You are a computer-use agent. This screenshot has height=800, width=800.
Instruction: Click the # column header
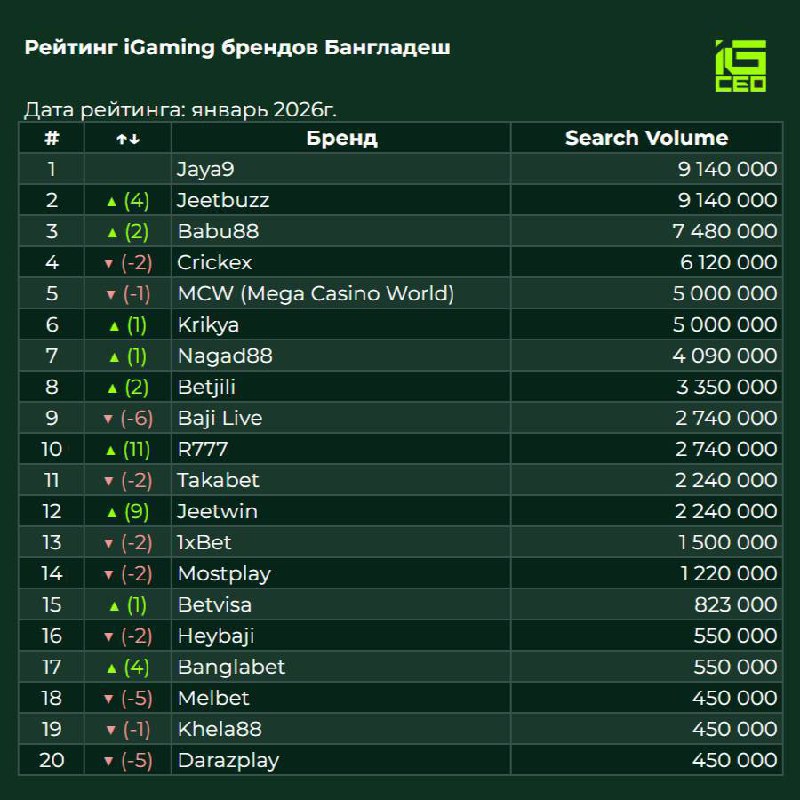point(52,138)
